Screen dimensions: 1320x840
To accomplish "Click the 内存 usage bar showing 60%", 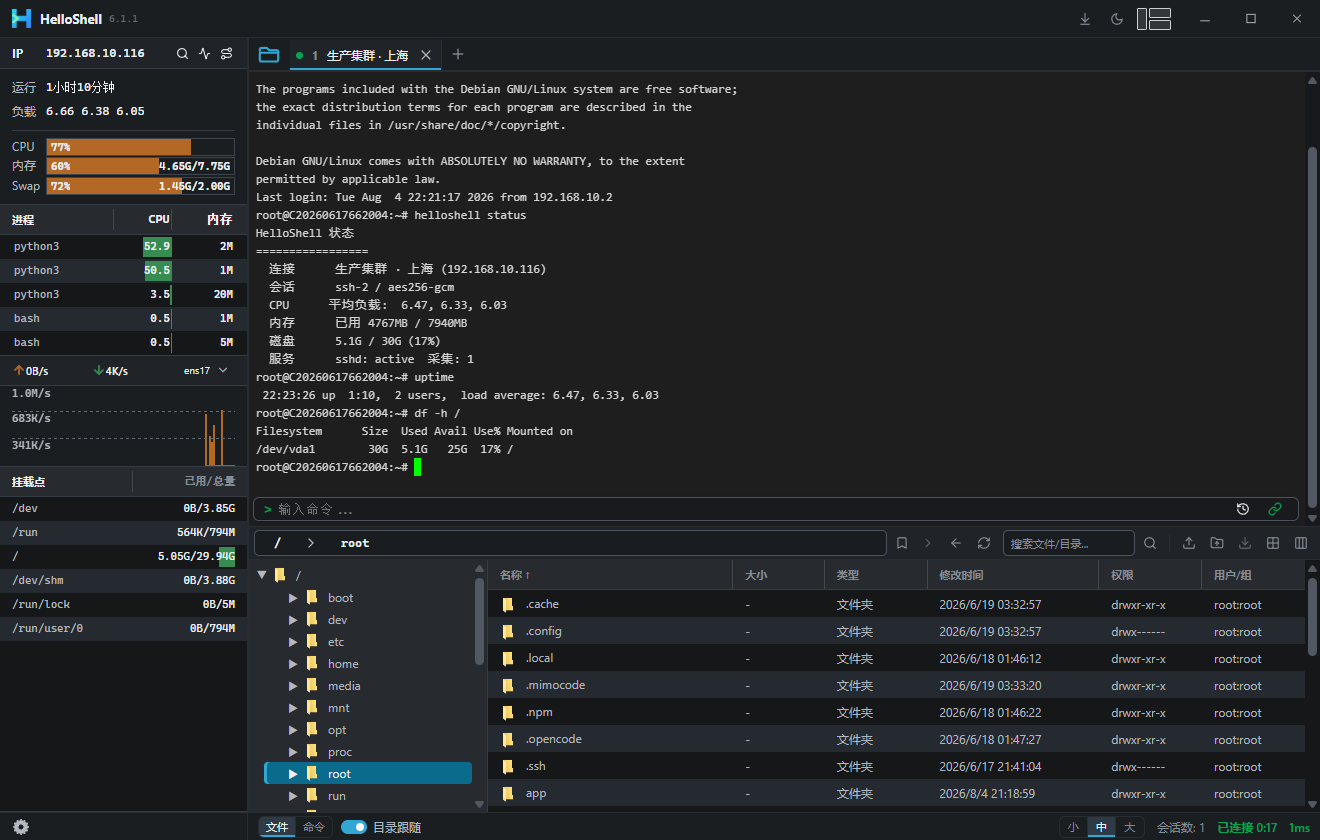I will pos(140,166).
